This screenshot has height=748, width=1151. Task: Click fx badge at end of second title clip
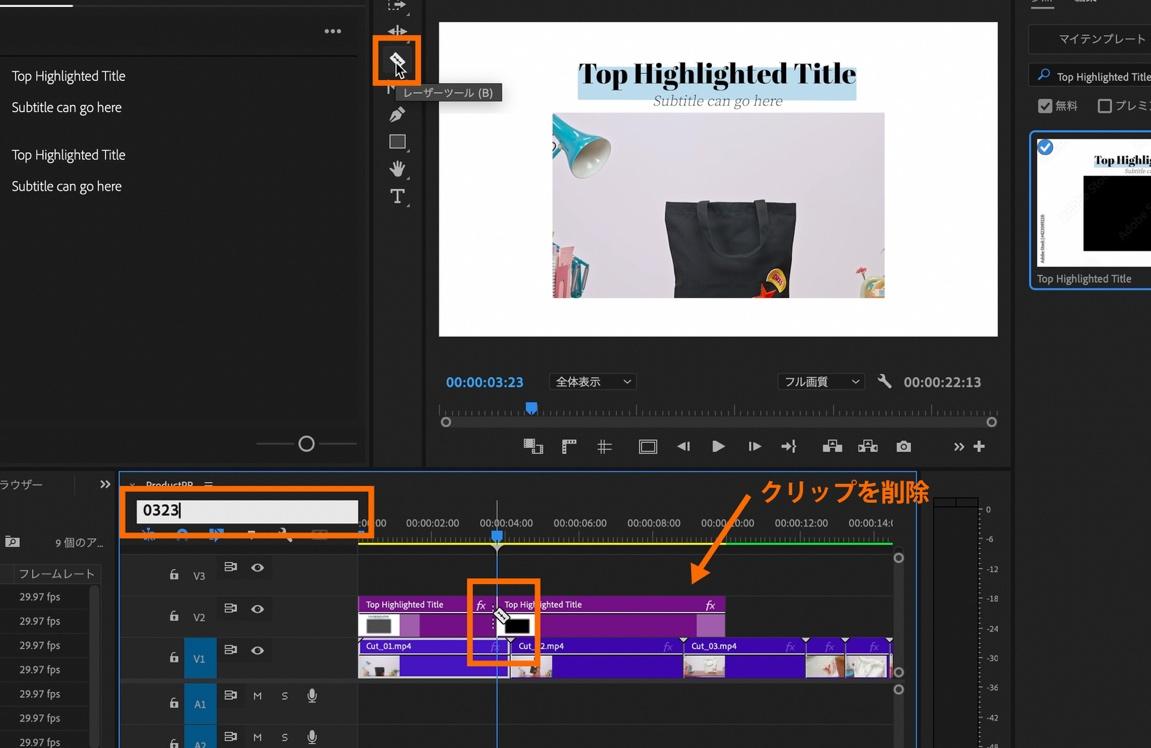point(710,605)
